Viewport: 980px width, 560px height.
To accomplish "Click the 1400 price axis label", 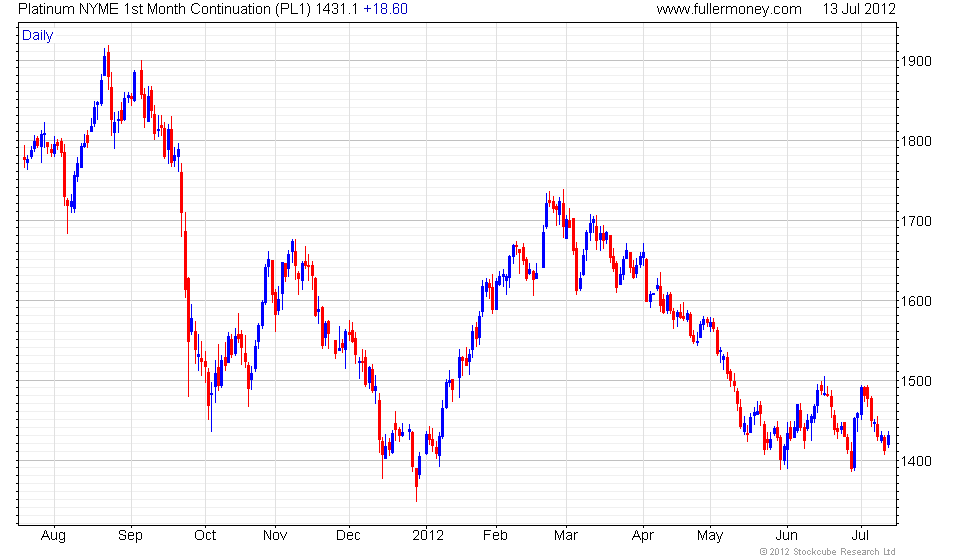I will click(916, 461).
